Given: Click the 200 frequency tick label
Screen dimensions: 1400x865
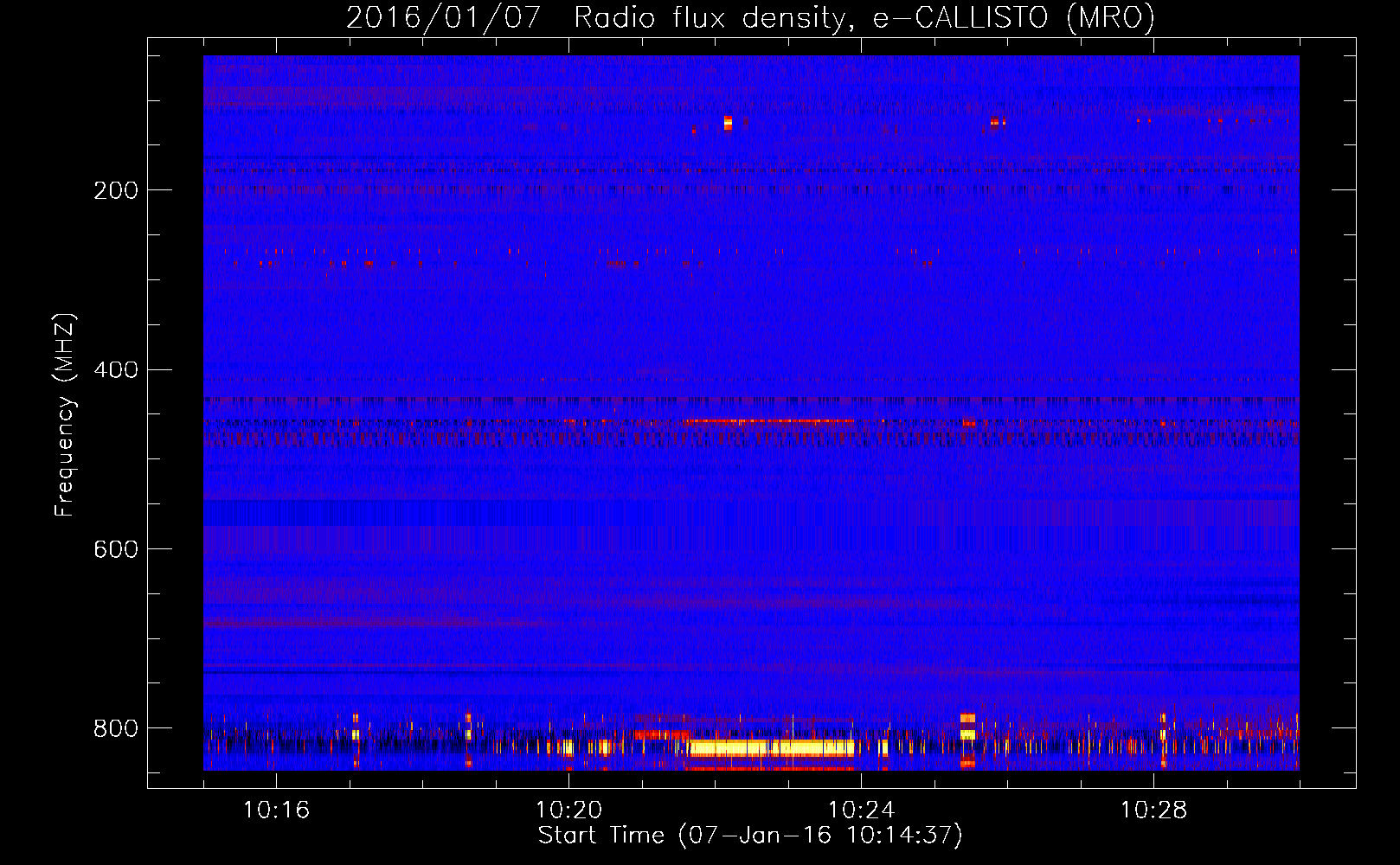Looking at the screenshot, I should tap(116, 190).
